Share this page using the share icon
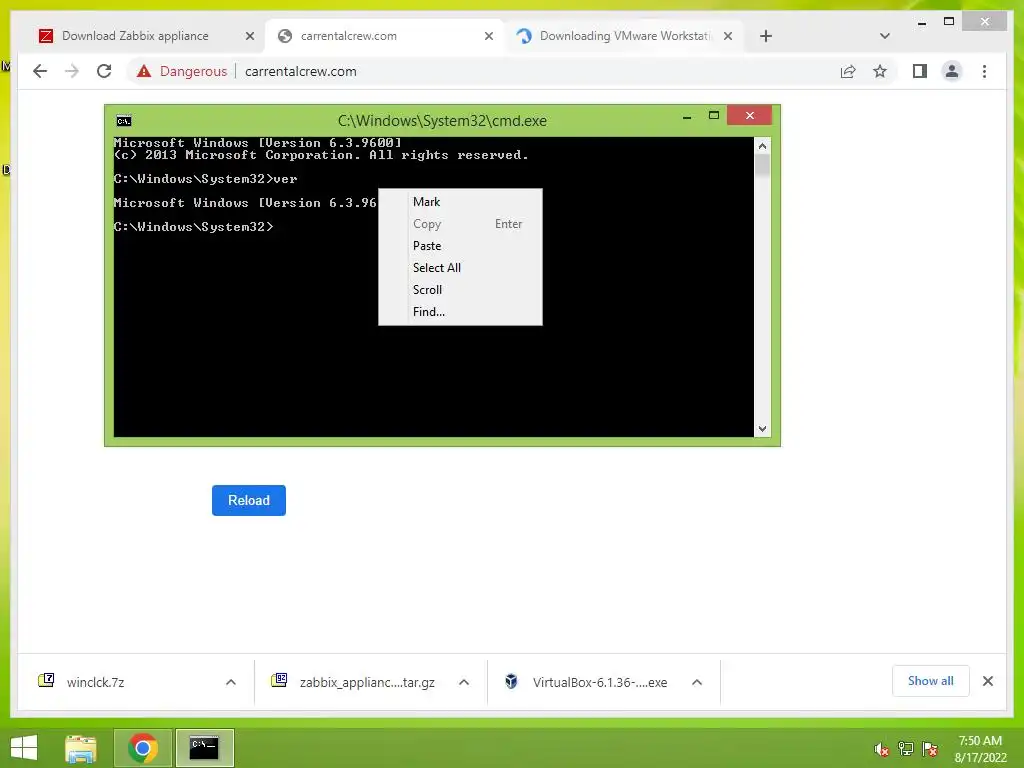Screen dimensions: 1024x768 pyautogui.click(x=848, y=71)
